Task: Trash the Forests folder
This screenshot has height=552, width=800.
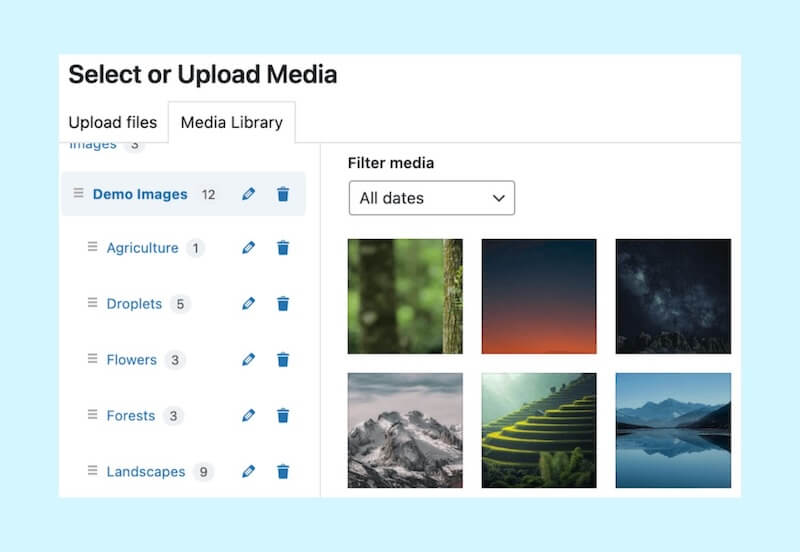Action: pos(283,416)
